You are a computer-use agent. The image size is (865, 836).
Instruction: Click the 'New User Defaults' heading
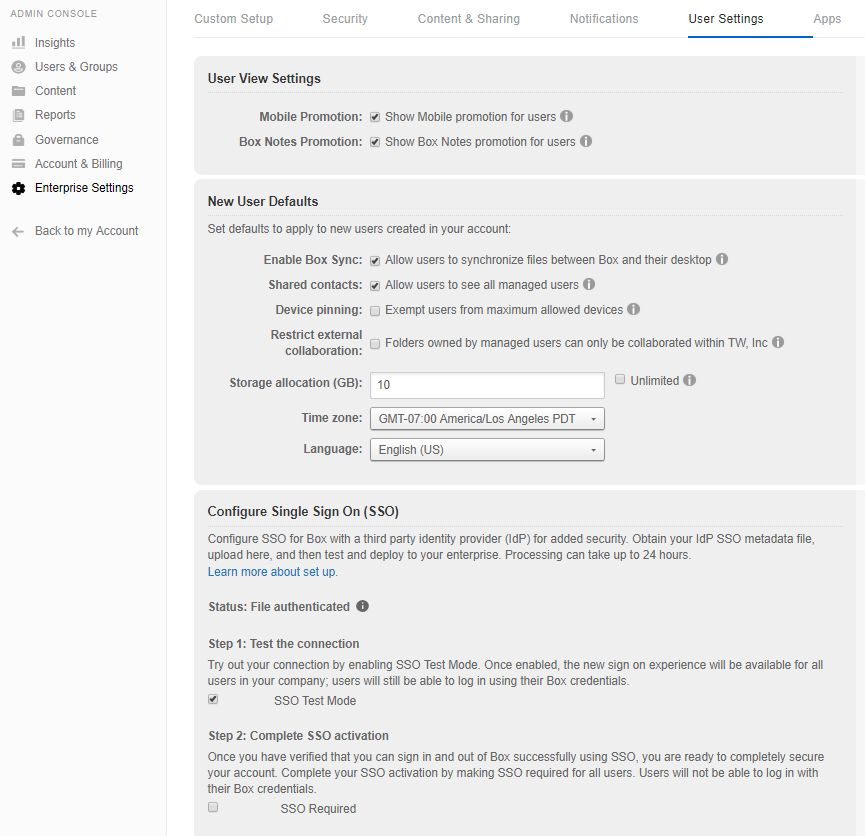(x=263, y=201)
